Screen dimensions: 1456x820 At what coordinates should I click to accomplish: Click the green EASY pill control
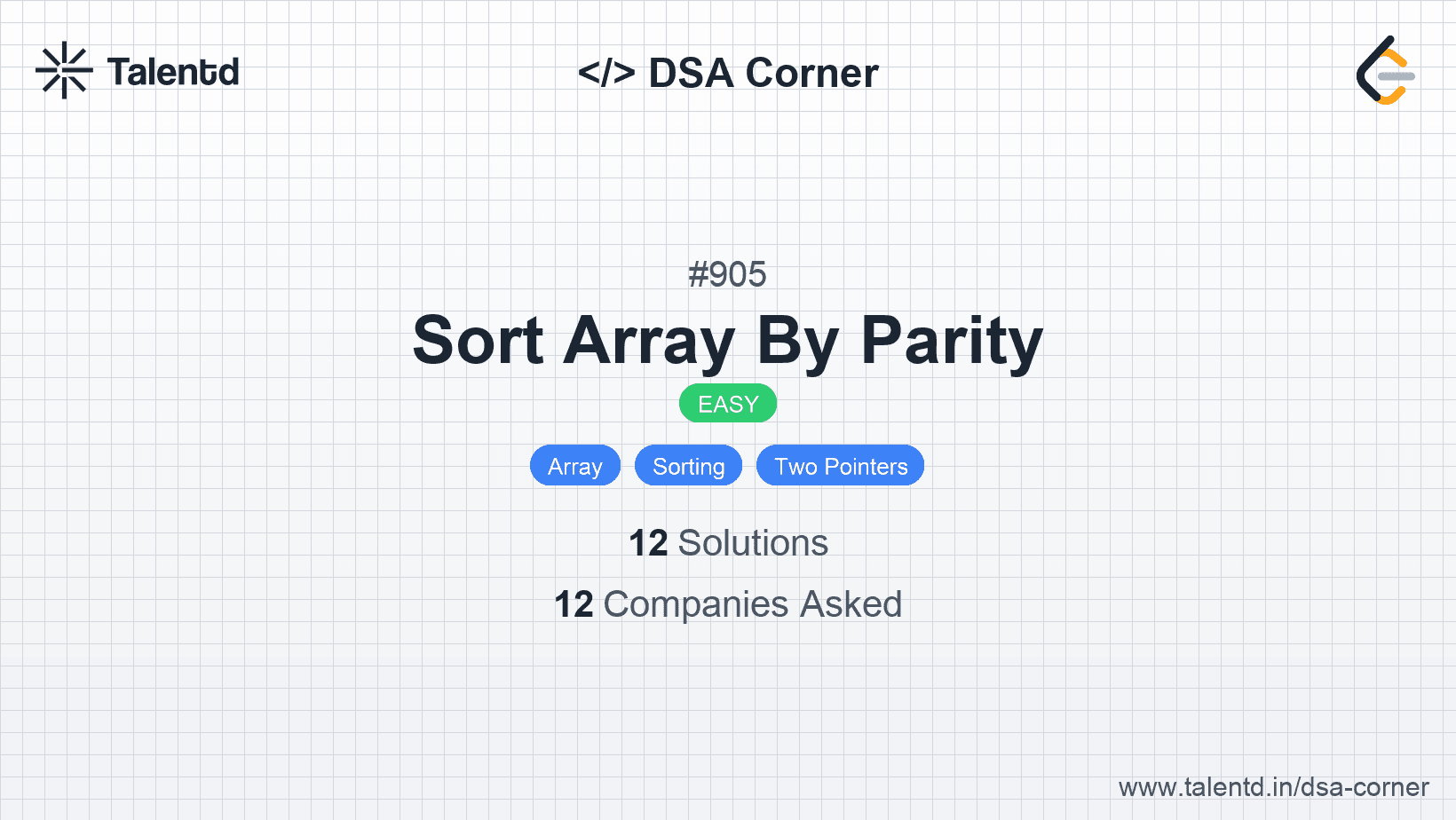(x=727, y=403)
